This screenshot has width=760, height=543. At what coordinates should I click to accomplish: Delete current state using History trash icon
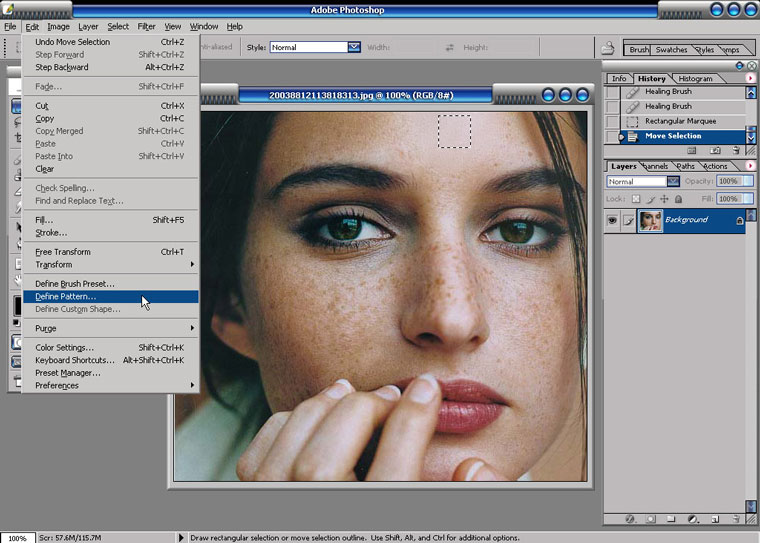pos(736,150)
